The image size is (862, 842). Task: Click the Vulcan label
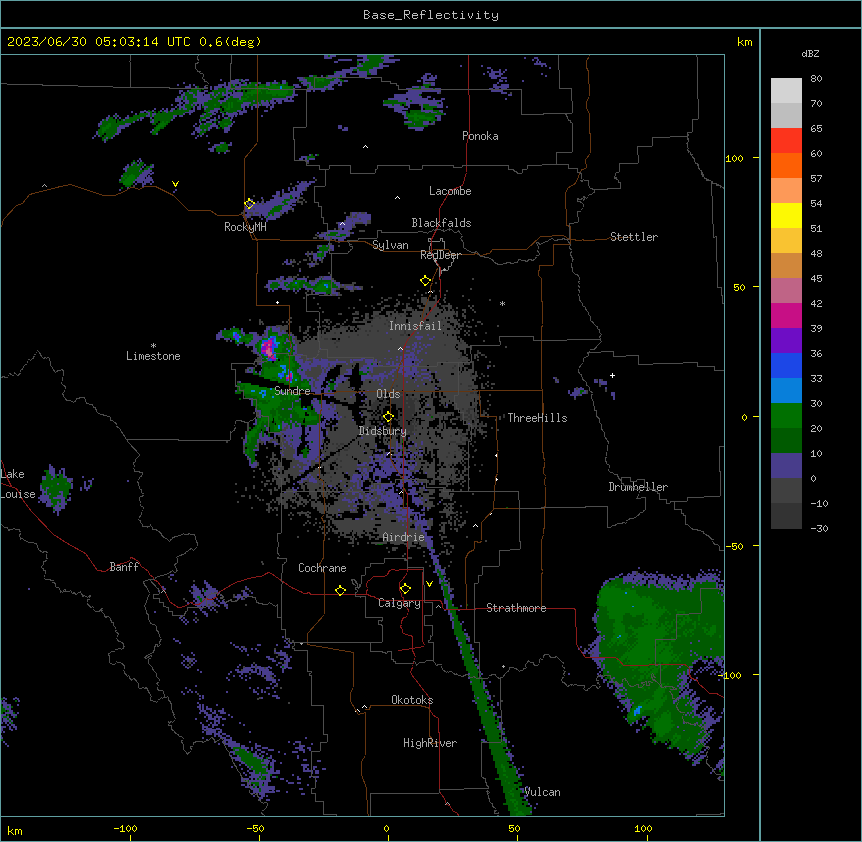(542, 792)
